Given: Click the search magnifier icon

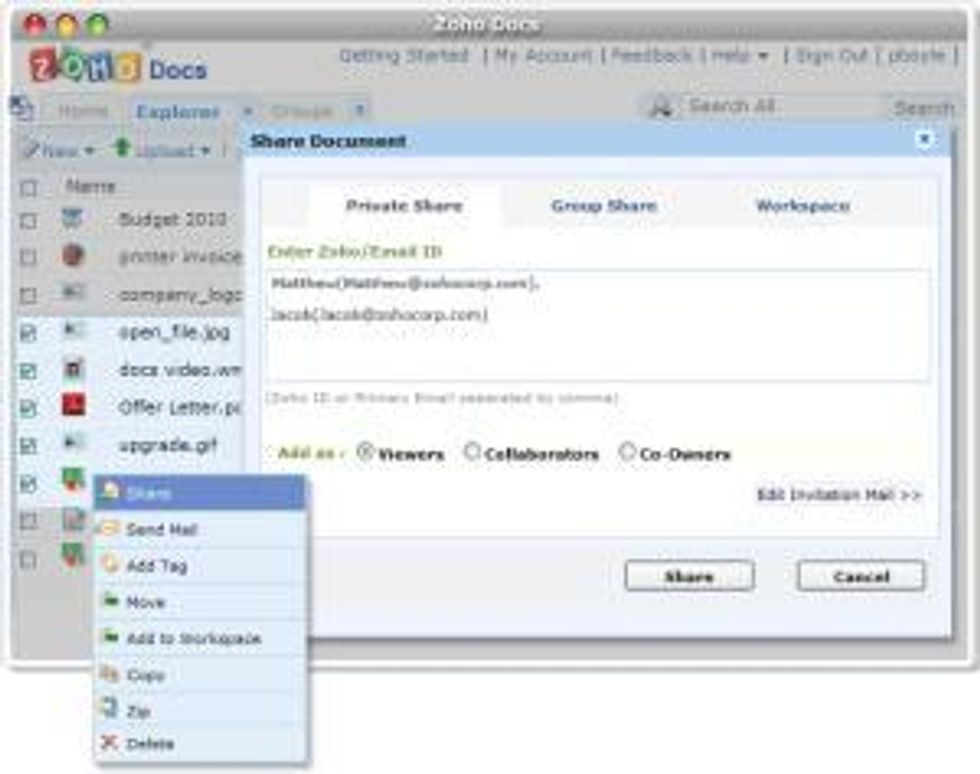Looking at the screenshot, I should [x=660, y=107].
